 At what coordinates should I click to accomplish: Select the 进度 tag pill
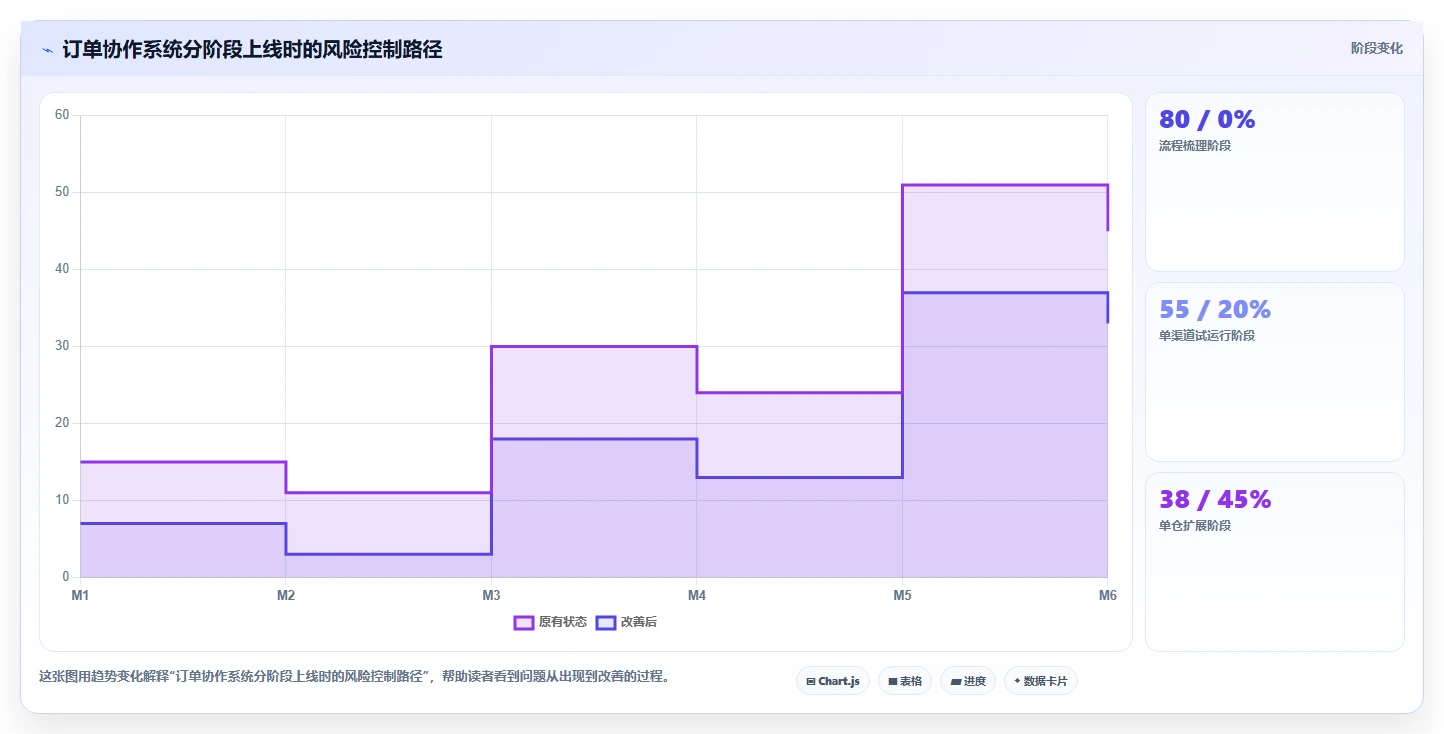968,681
